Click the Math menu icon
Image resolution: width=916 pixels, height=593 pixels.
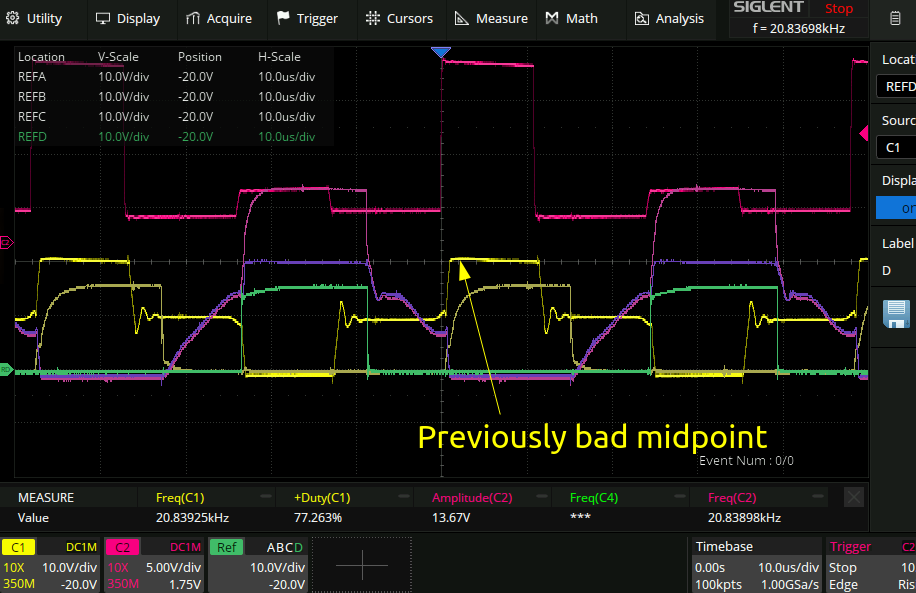click(x=553, y=18)
